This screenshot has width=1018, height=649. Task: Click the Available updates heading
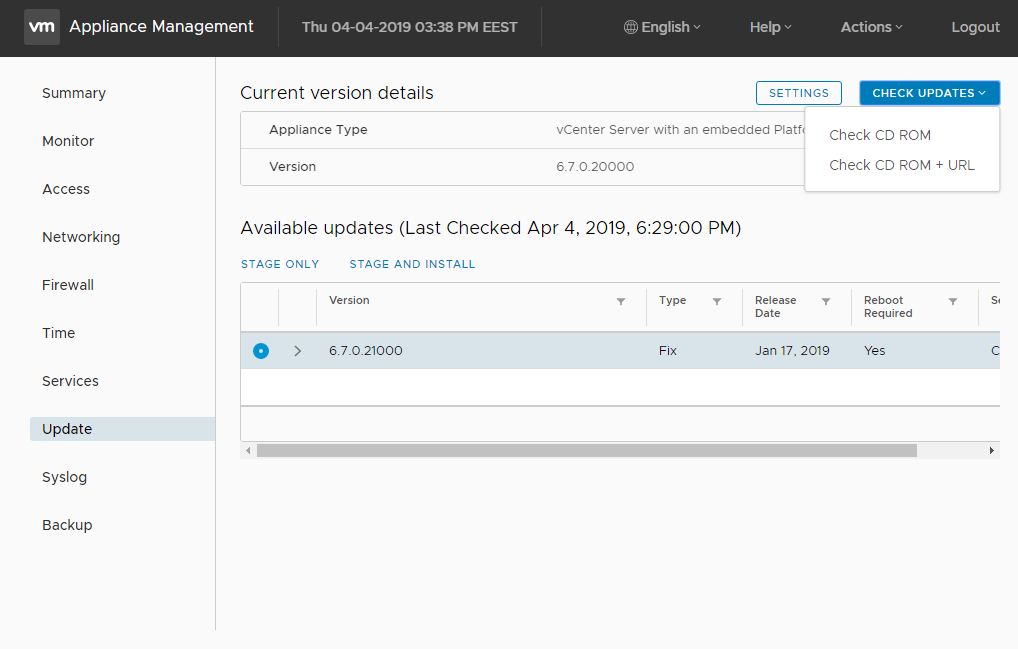(x=491, y=228)
